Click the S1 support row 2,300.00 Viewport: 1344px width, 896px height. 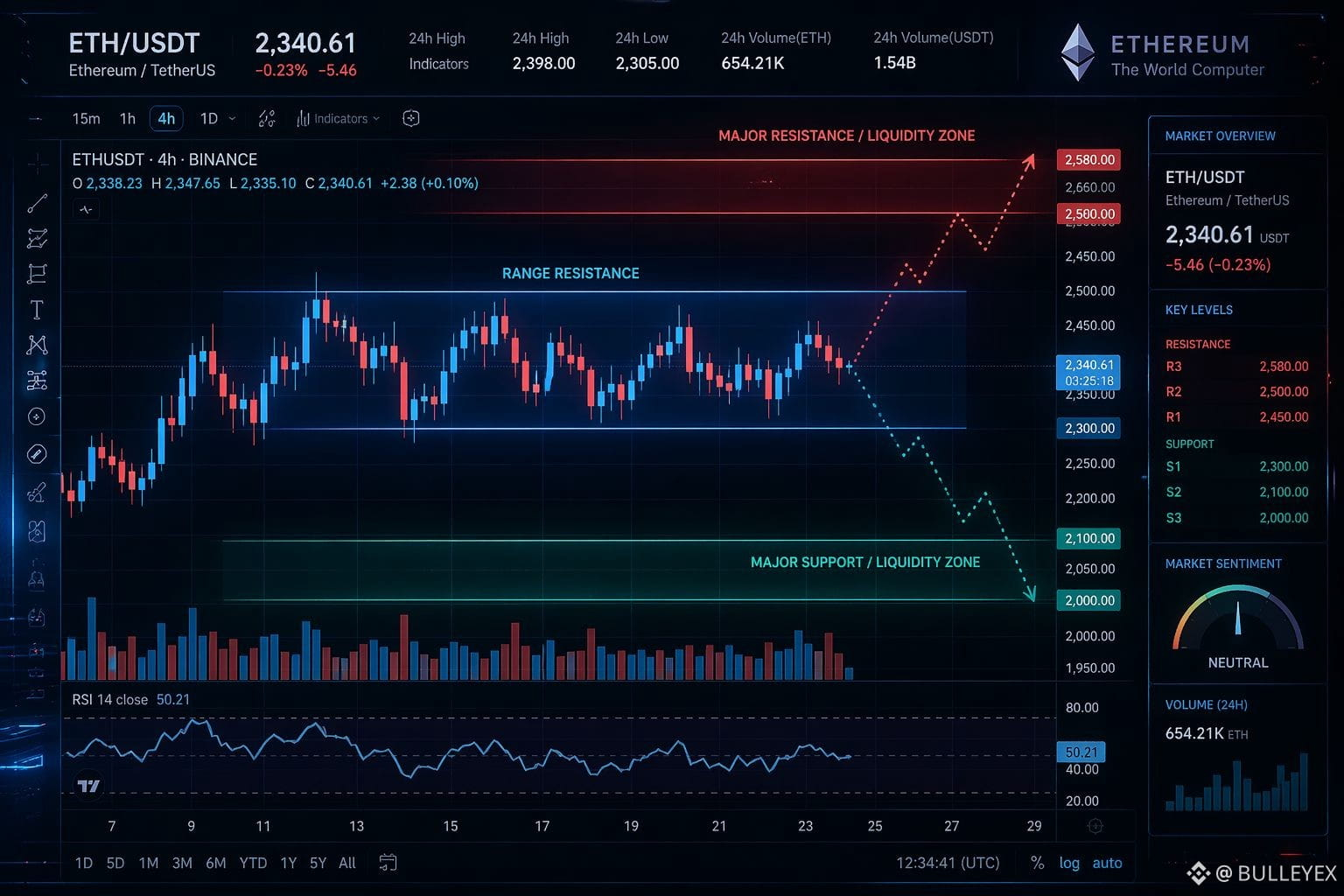click(x=1237, y=466)
